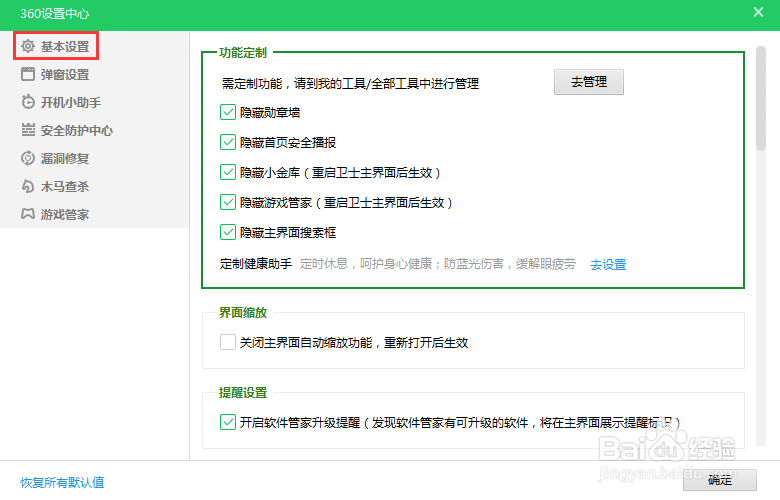780x500 pixels.
Task: Click the gamepad icon beside 游戏管家
Action: click(x=28, y=214)
